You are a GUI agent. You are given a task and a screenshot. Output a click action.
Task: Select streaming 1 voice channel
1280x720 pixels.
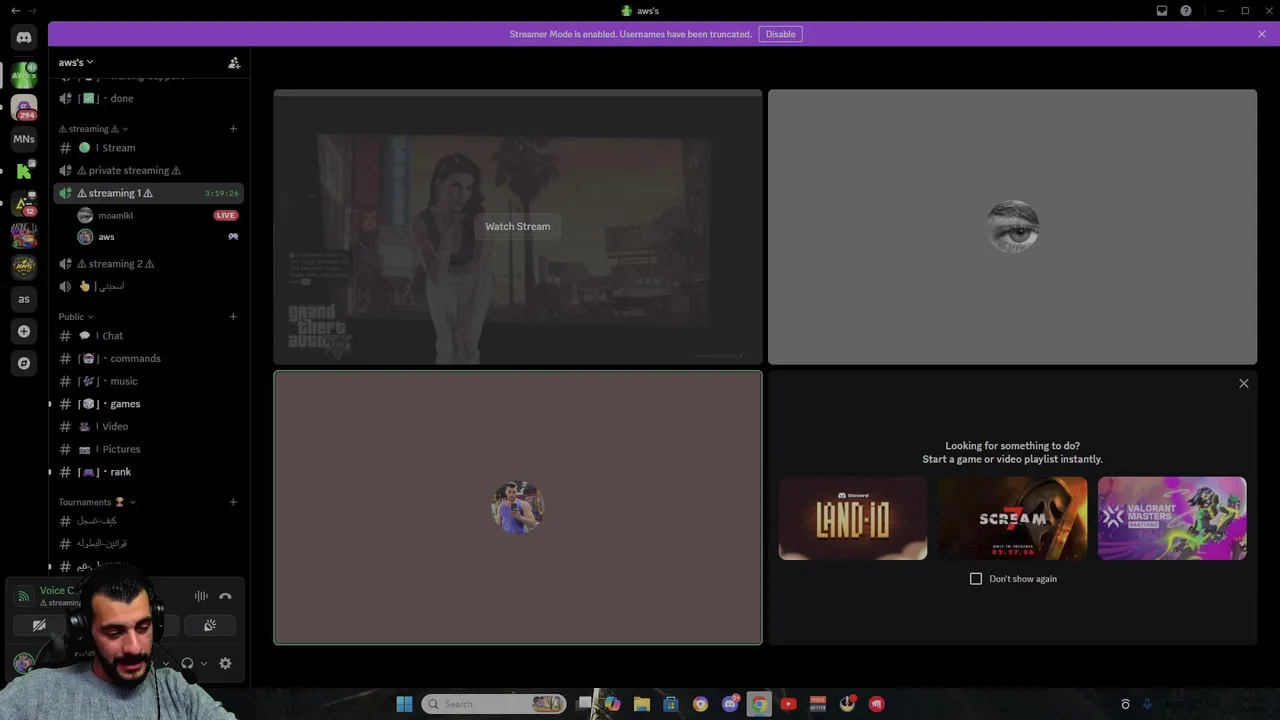[x=148, y=193]
